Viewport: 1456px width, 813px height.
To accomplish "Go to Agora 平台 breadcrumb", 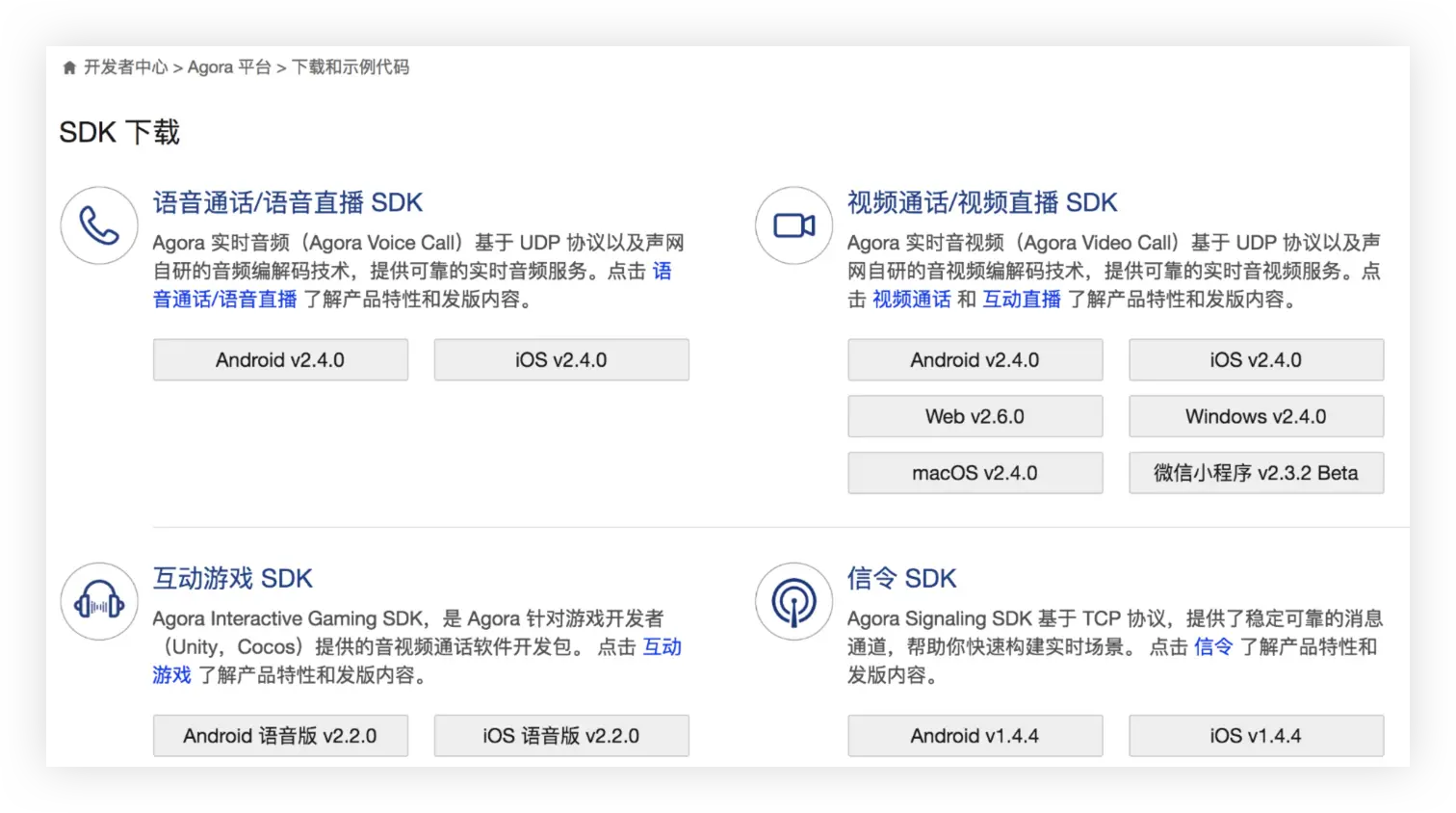I will click(229, 67).
